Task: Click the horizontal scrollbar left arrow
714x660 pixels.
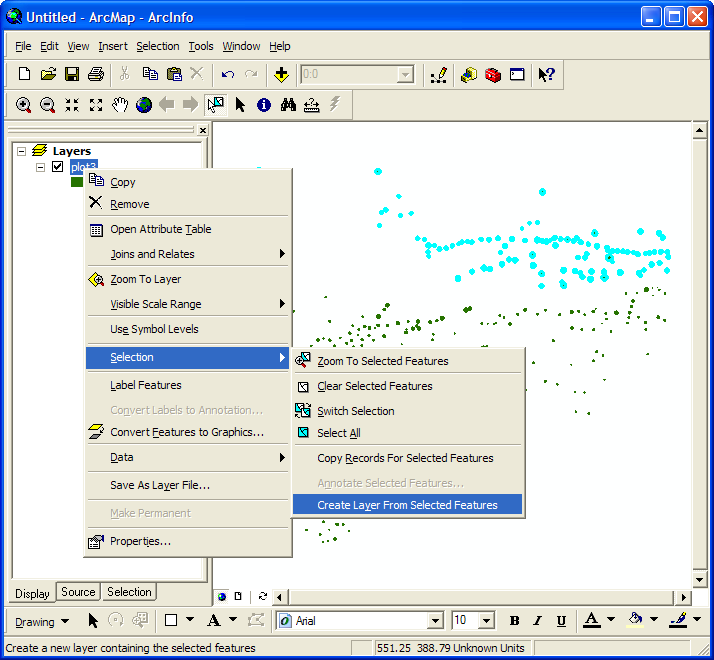Action: click(280, 597)
